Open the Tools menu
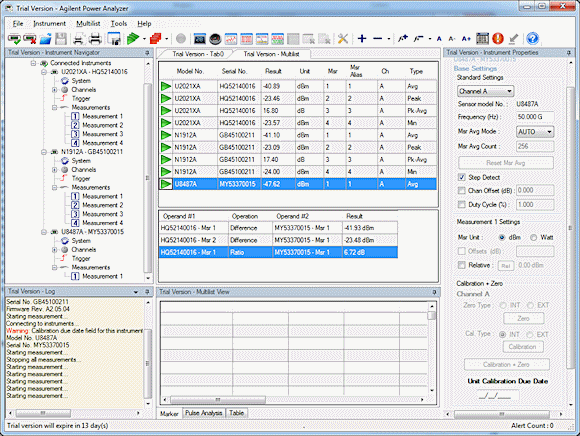580x436 pixels. (119, 23)
